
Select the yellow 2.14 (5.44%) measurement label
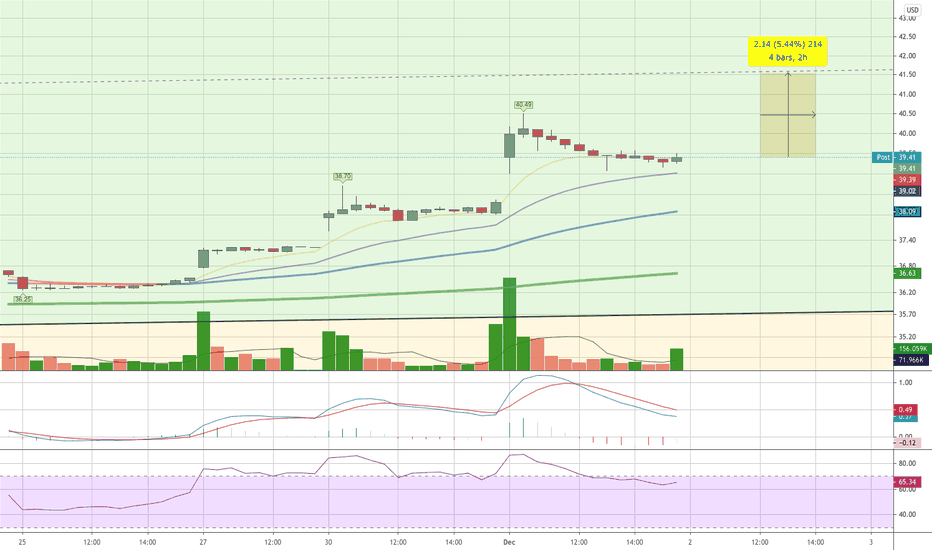(x=788, y=51)
